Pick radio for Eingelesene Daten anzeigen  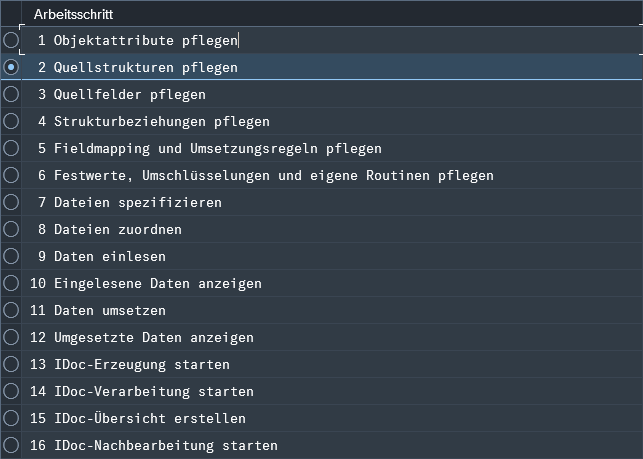[x=11, y=283]
